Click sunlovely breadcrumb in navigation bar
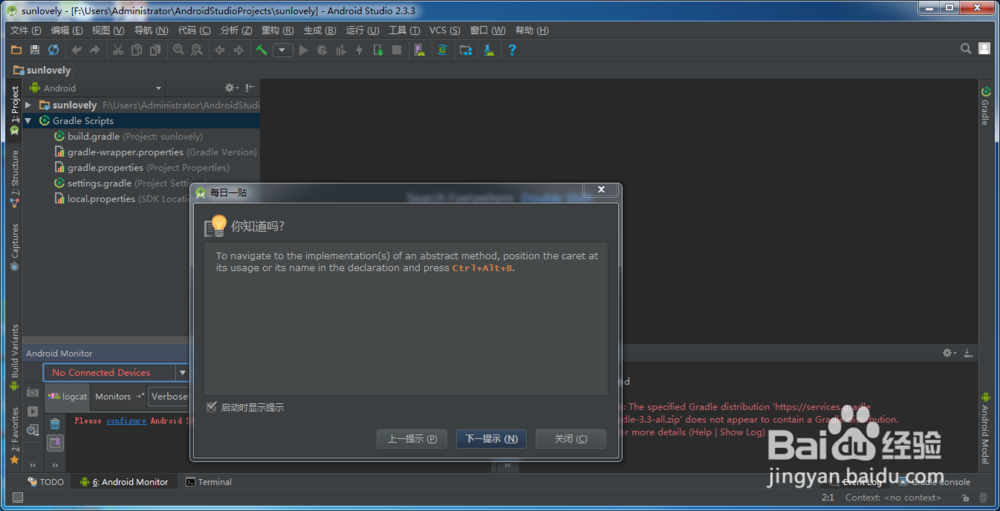This screenshot has height=511, width=1000. tap(42, 70)
